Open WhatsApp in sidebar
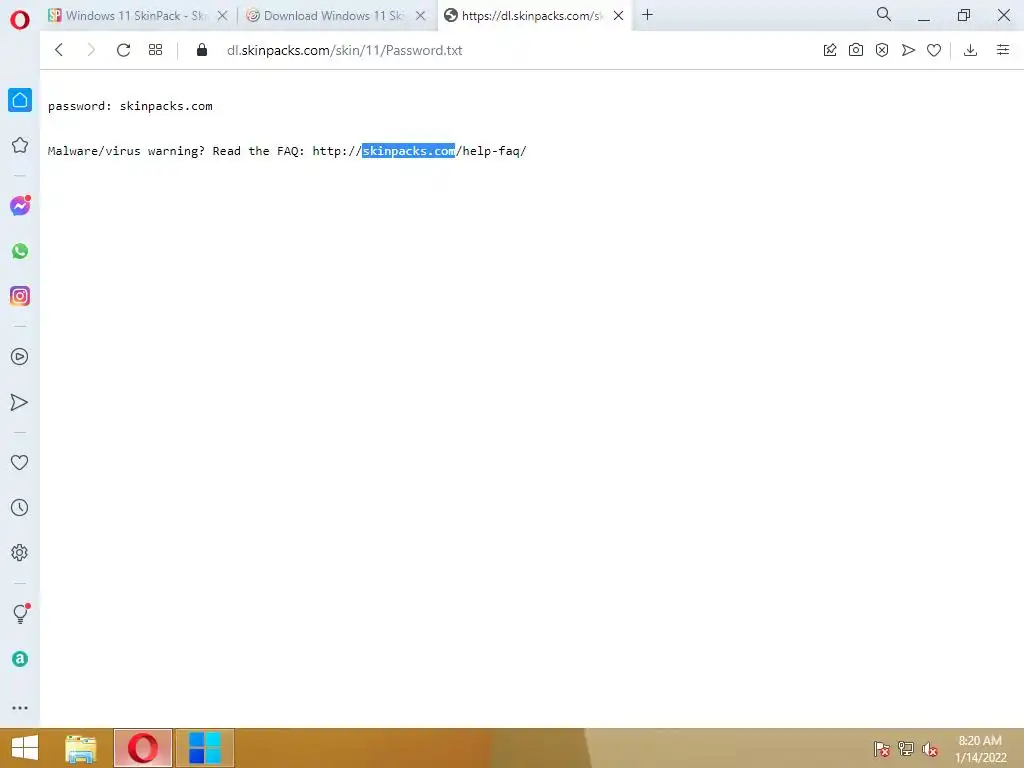The image size is (1024, 768). point(20,251)
